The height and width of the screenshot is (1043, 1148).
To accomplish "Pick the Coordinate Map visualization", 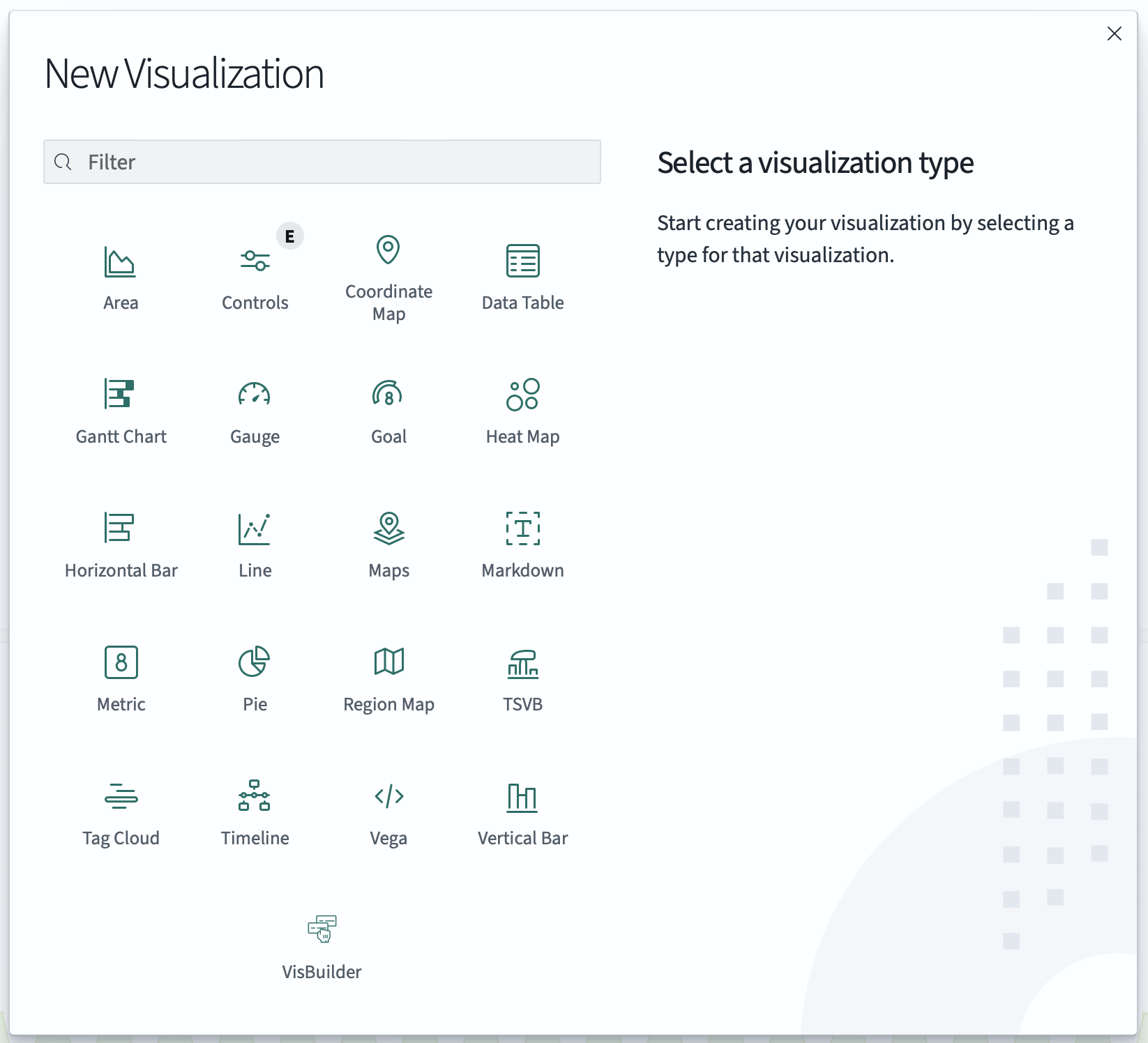I will click(x=388, y=251).
